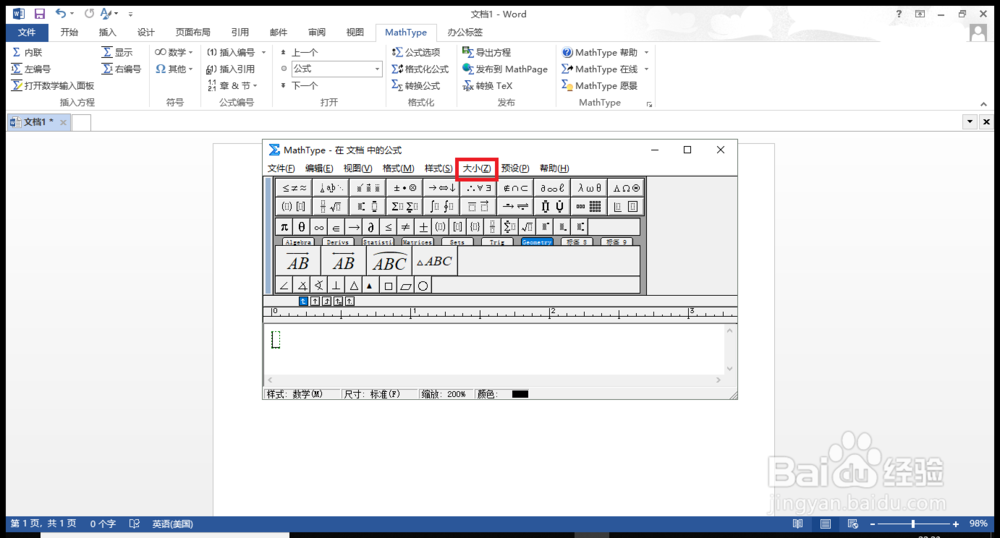Insert the triangle ABC expression
The image size is (1000, 538).
pos(435,261)
